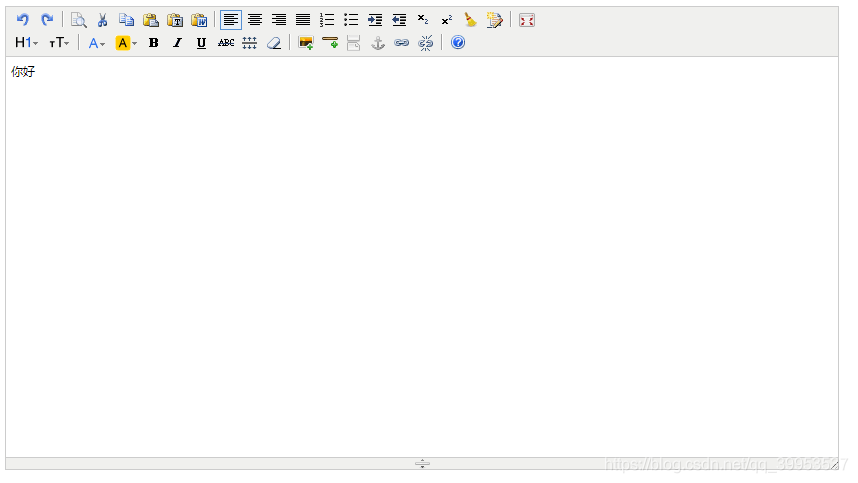Toggle center alignment
This screenshot has width=858, height=483.
[255, 20]
